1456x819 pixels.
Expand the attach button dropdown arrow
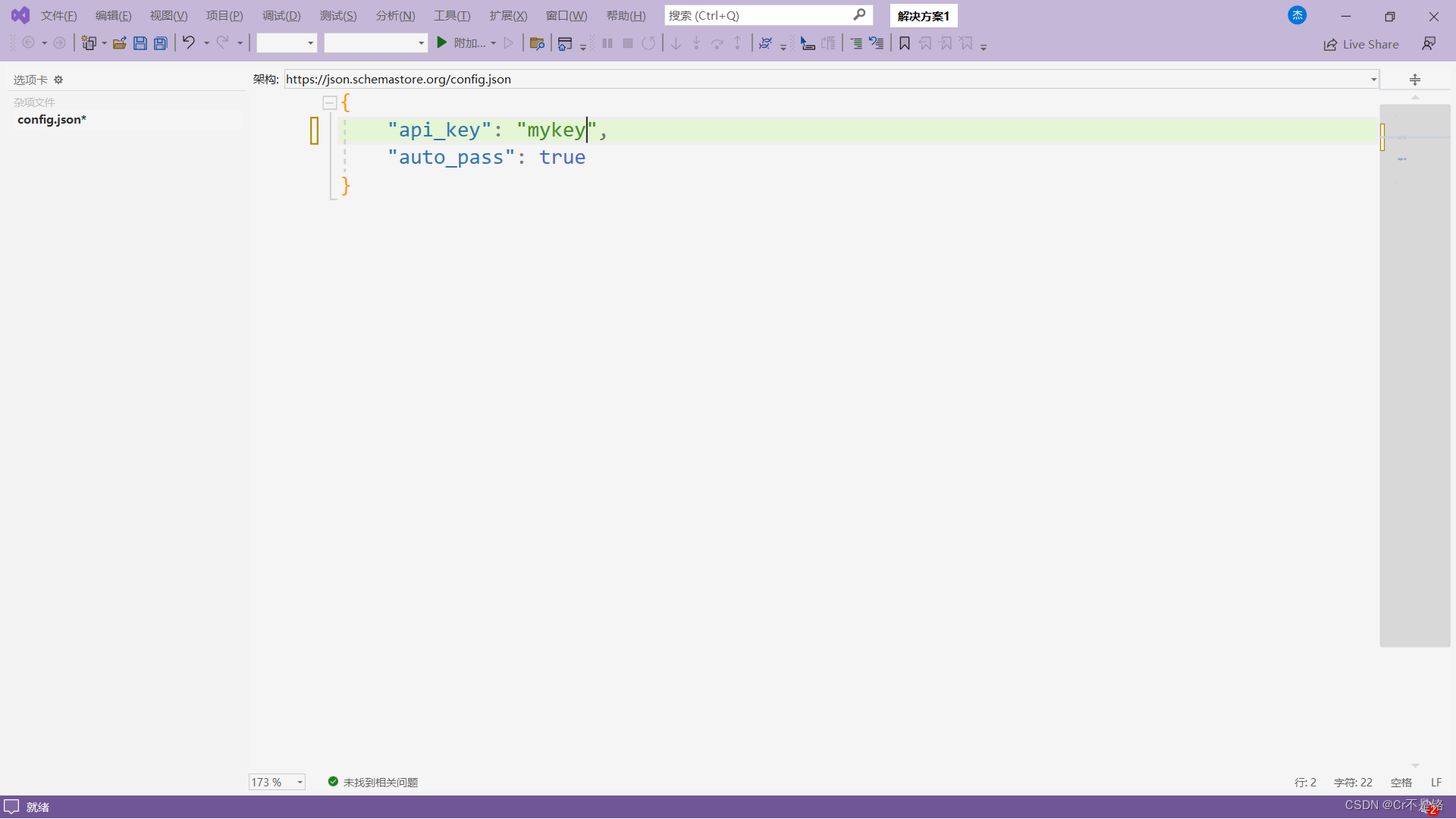coord(494,43)
